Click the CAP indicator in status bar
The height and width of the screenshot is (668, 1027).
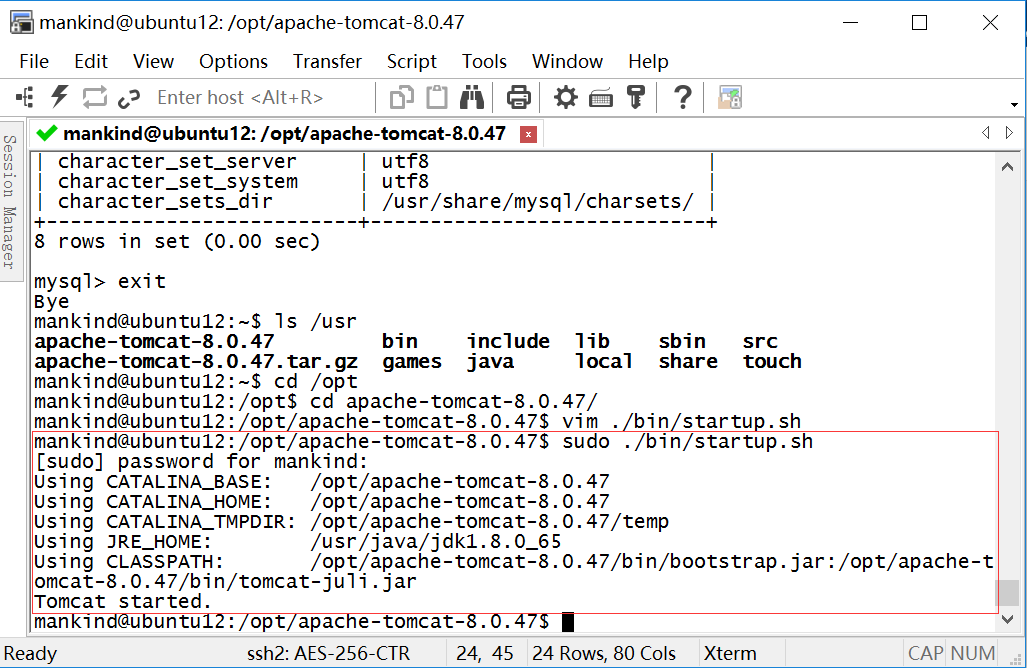[925, 654]
